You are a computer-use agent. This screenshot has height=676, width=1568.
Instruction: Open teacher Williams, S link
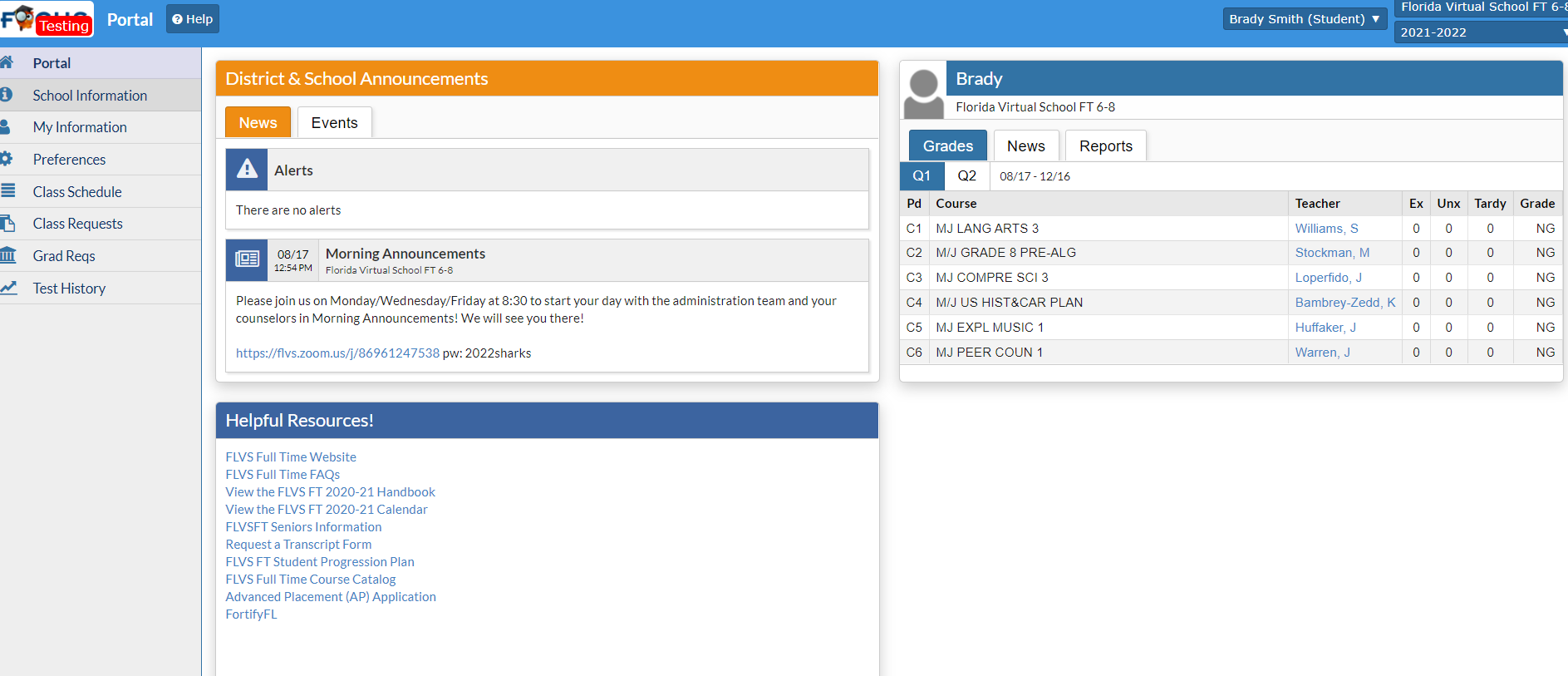tap(1326, 229)
